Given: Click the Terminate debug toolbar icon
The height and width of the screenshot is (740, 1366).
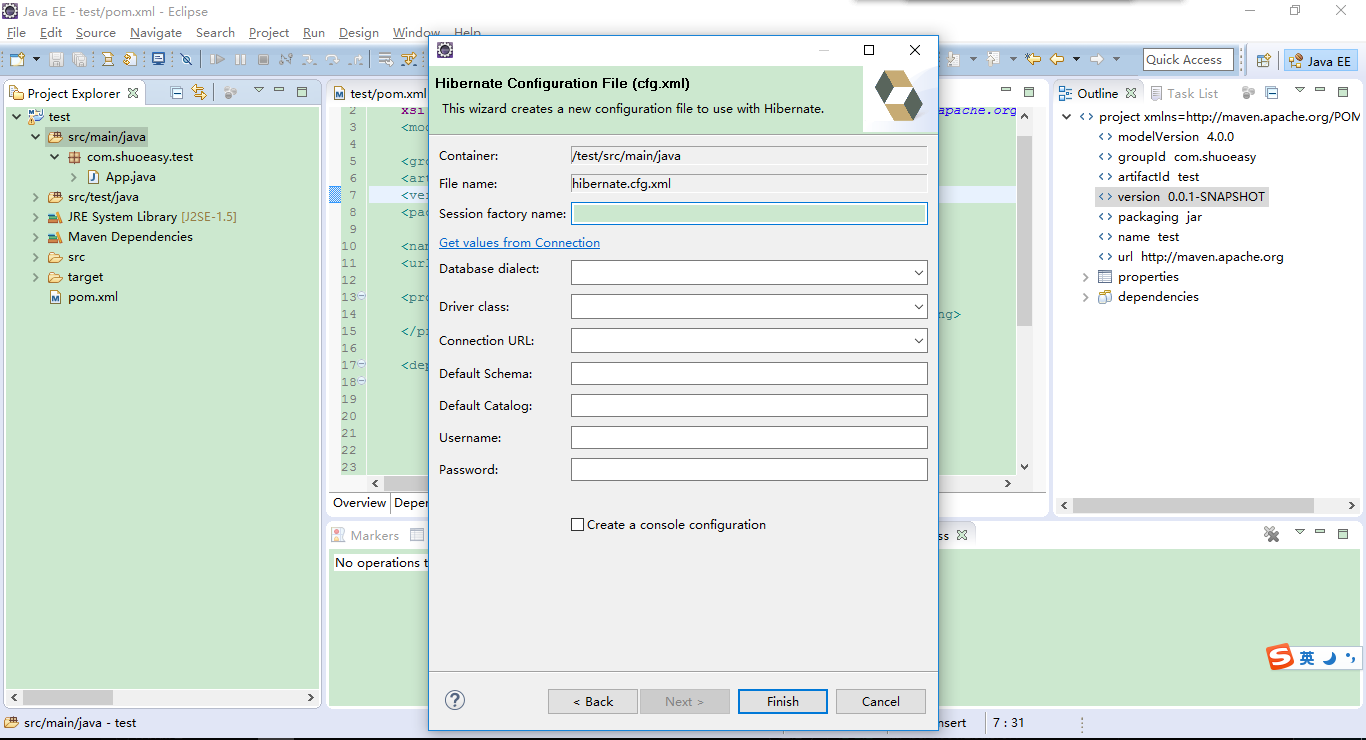Looking at the screenshot, I should [263, 59].
